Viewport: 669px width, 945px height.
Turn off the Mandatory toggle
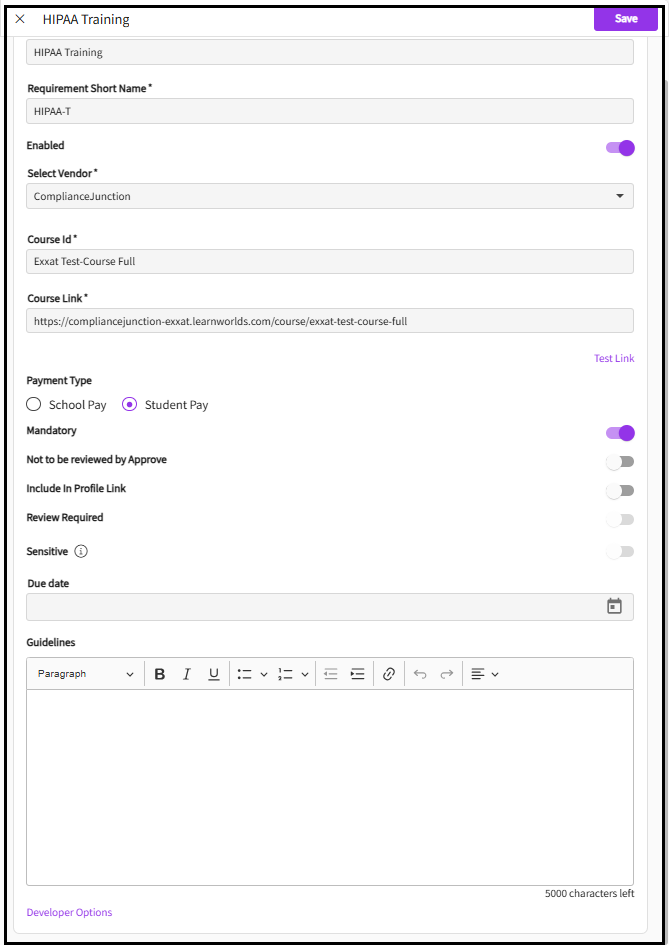620,433
